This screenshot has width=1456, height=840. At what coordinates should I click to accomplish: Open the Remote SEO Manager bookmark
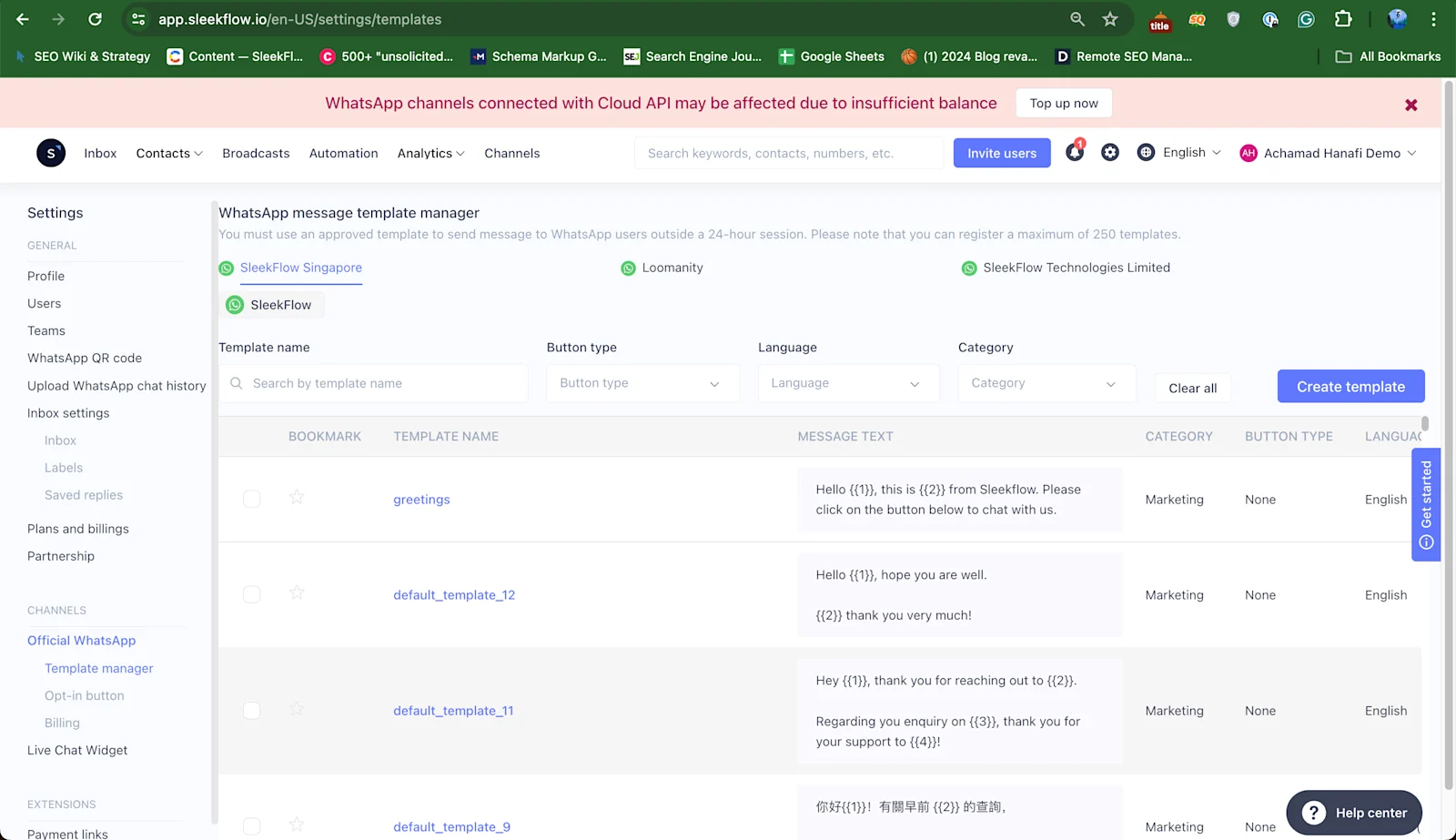click(x=1124, y=56)
